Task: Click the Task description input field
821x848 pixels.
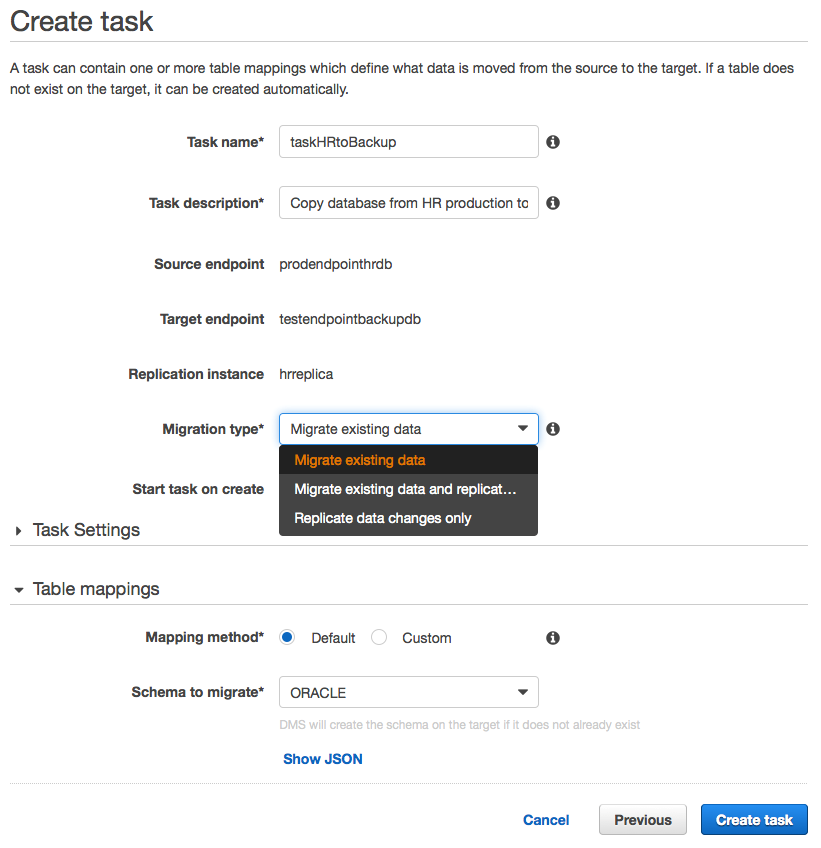Action: pos(408,203)
